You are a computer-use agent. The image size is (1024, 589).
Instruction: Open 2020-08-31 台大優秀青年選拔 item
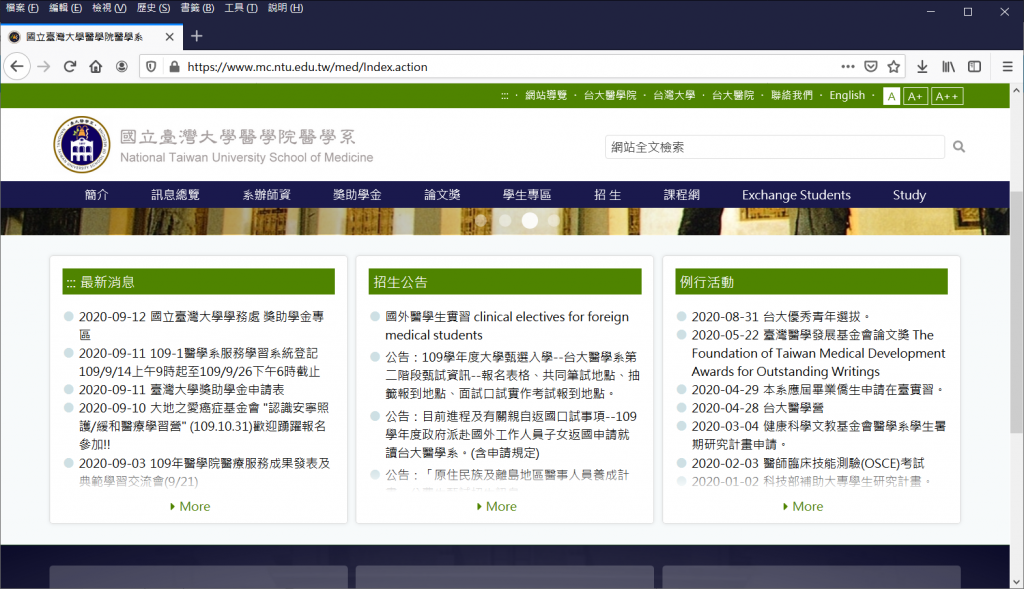coord(780,317)
